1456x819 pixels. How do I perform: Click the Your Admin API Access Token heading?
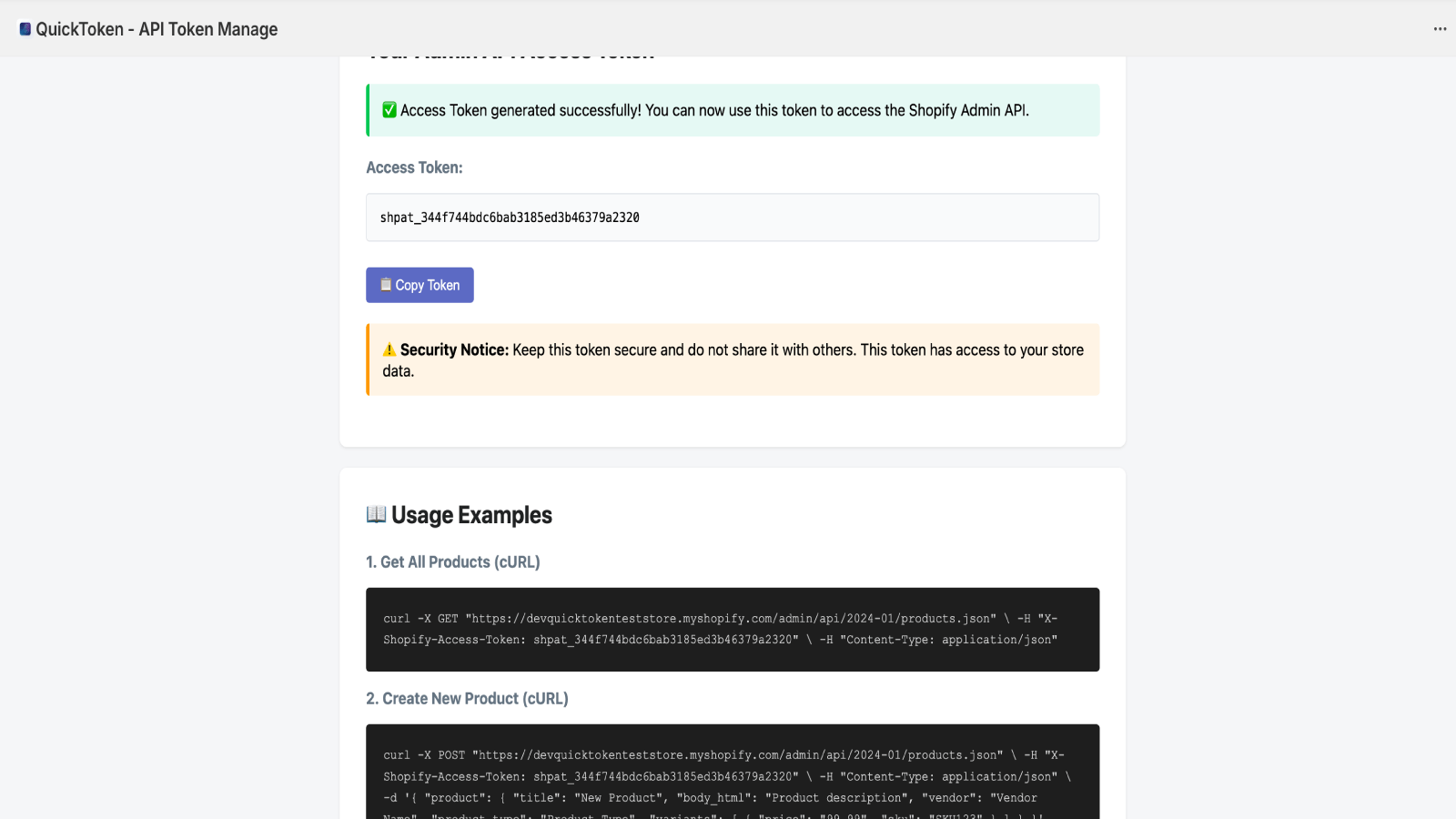click(x=510, y=52)
